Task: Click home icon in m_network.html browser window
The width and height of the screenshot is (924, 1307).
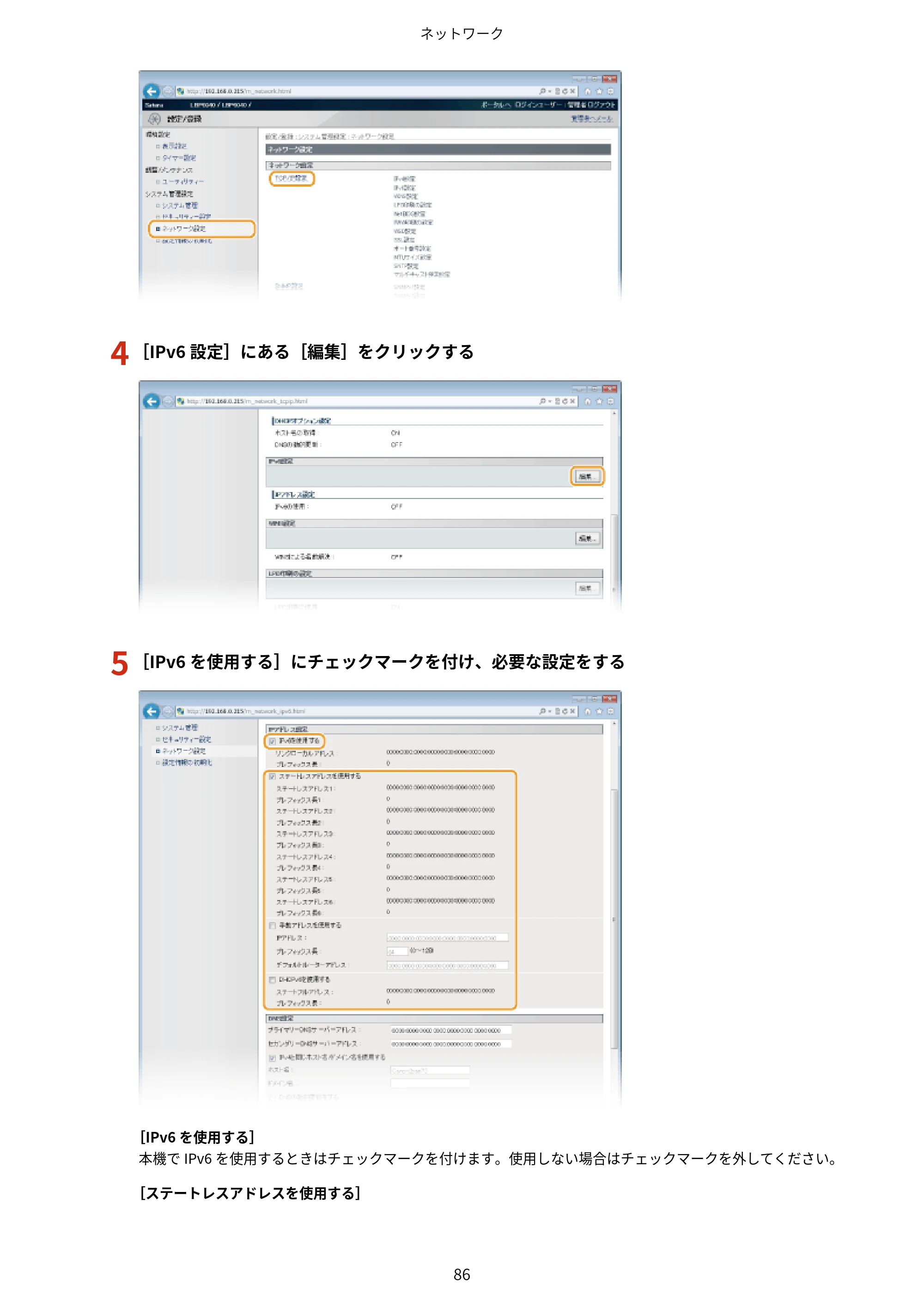Action: (588, 91)
